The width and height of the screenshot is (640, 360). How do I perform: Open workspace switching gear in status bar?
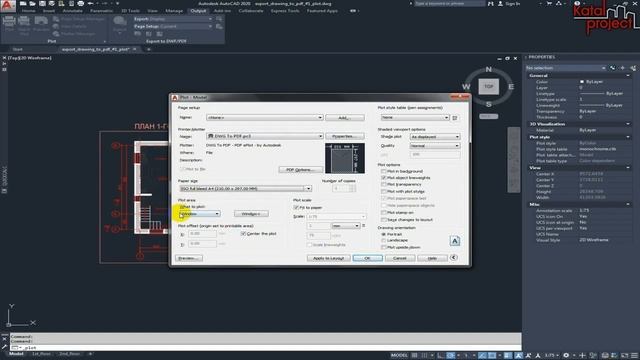click(566, 356)
